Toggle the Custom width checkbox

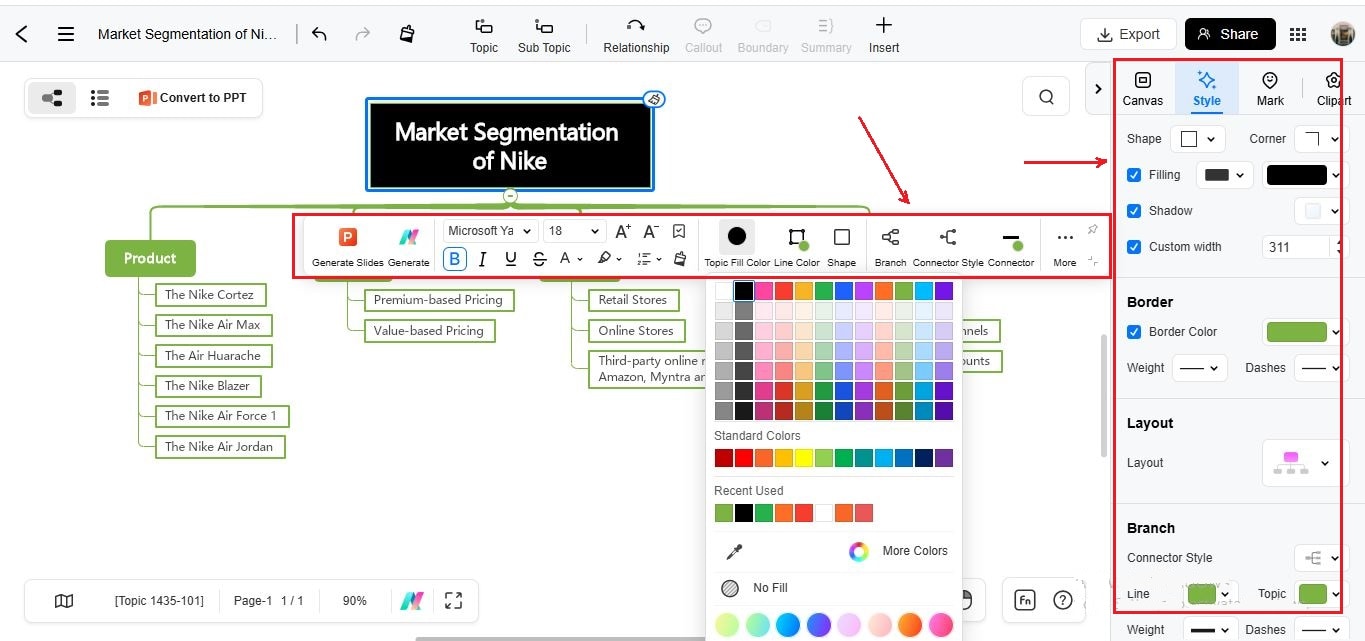click(1134, 247)
